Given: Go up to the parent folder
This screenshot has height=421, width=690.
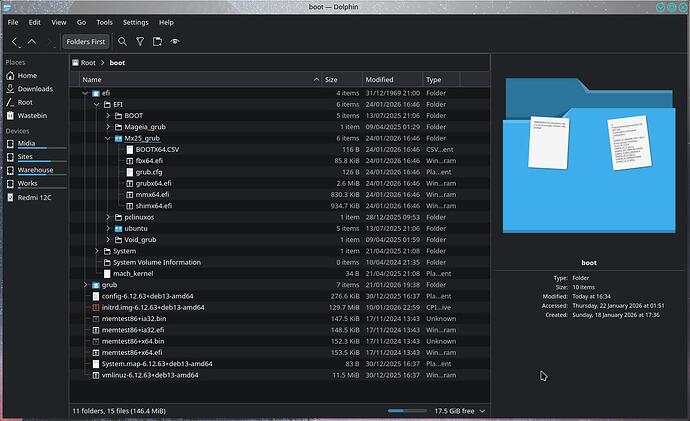Looking at the screenshot, I should pyautogui.click(x=32, y=42).
